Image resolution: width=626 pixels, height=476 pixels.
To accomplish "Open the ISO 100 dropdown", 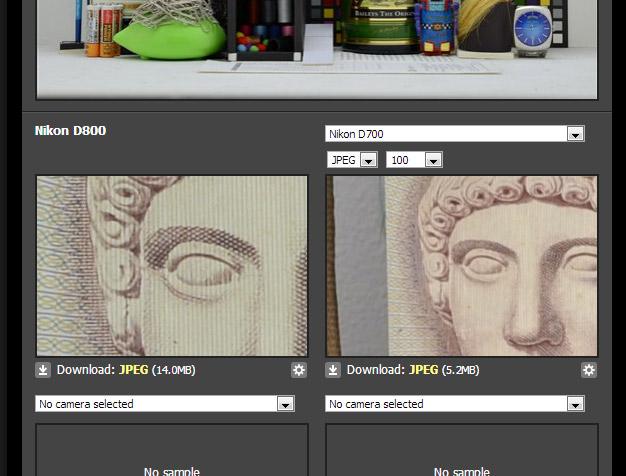I will tap(414, 160).
